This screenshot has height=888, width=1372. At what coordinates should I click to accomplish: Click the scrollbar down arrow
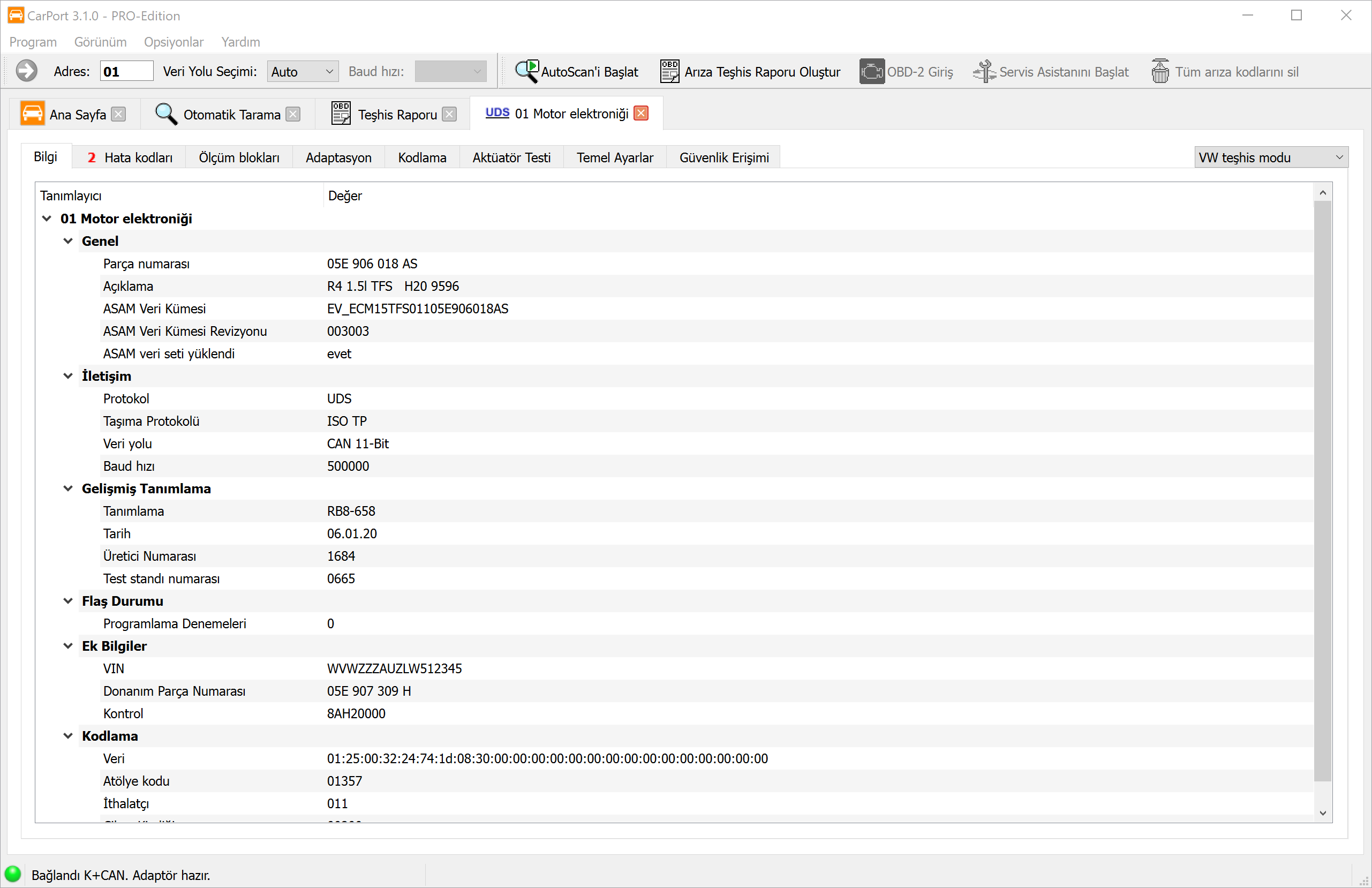coord(1322,813)
